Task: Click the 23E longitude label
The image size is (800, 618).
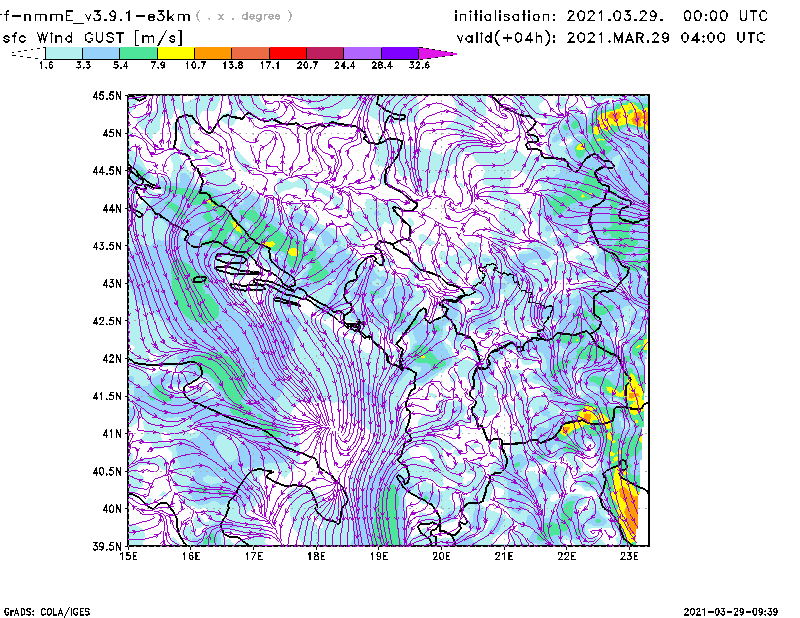Action: 629,556
